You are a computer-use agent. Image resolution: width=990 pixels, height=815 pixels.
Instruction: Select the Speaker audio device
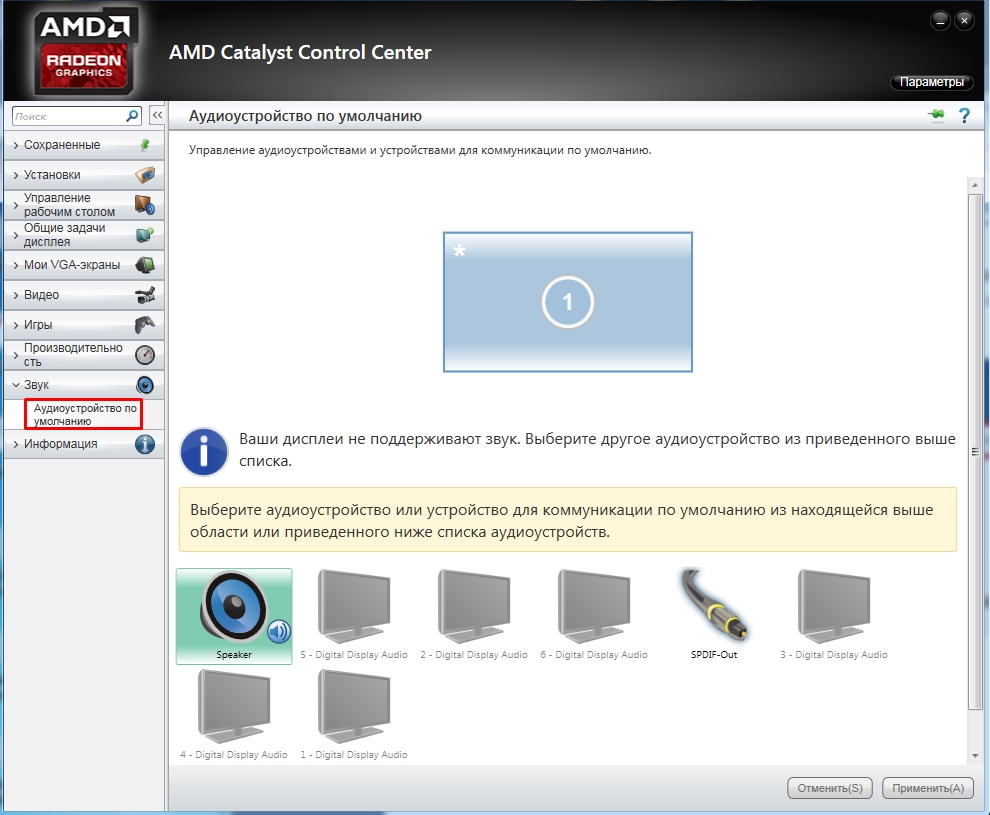(x=234, y=616)
